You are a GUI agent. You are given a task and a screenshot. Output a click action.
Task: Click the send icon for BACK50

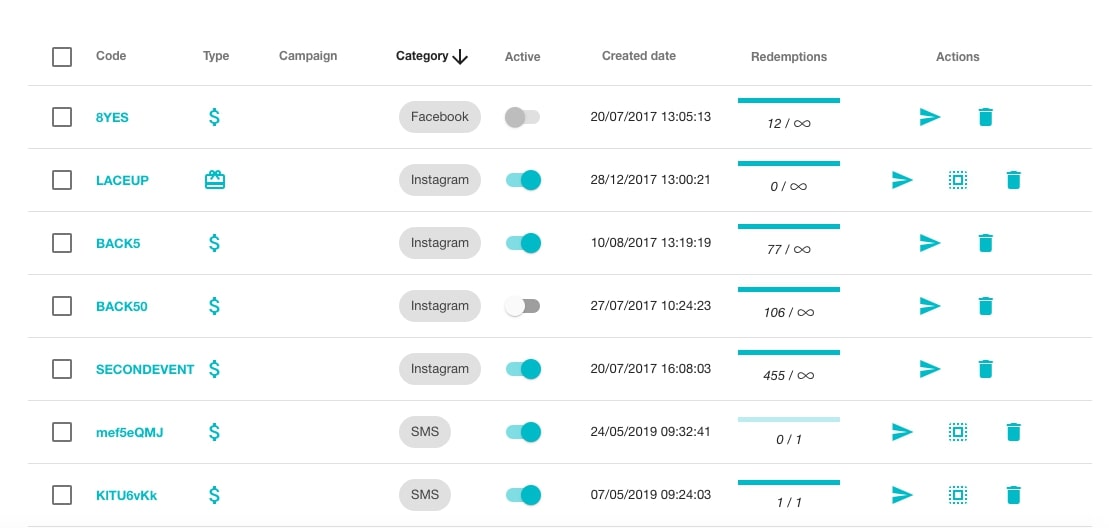tap(929, 306)
